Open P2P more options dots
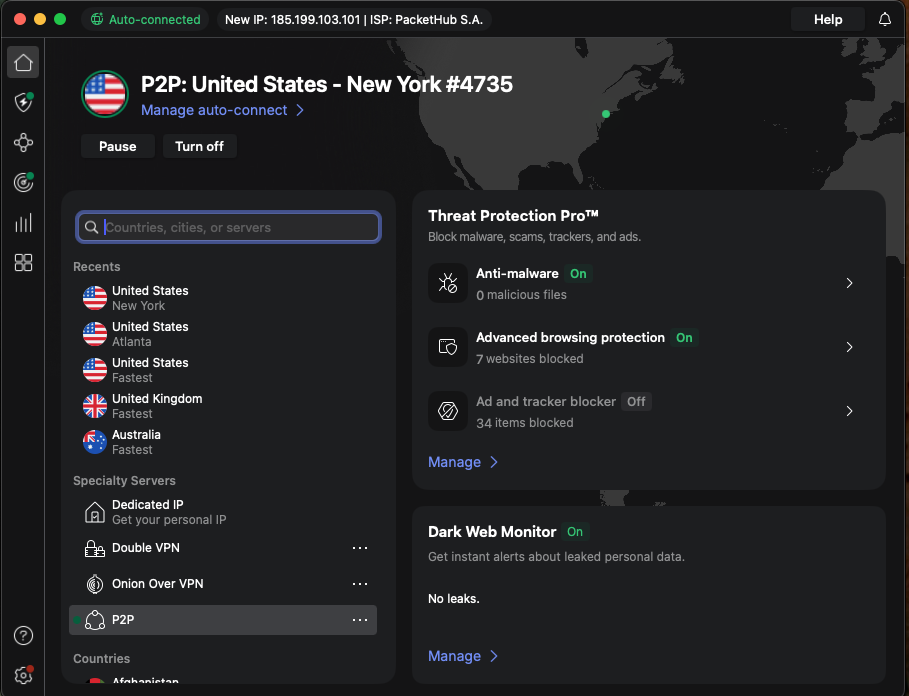Image resolution: width=909 pixels, height=696 pixels. pos(360,620)
